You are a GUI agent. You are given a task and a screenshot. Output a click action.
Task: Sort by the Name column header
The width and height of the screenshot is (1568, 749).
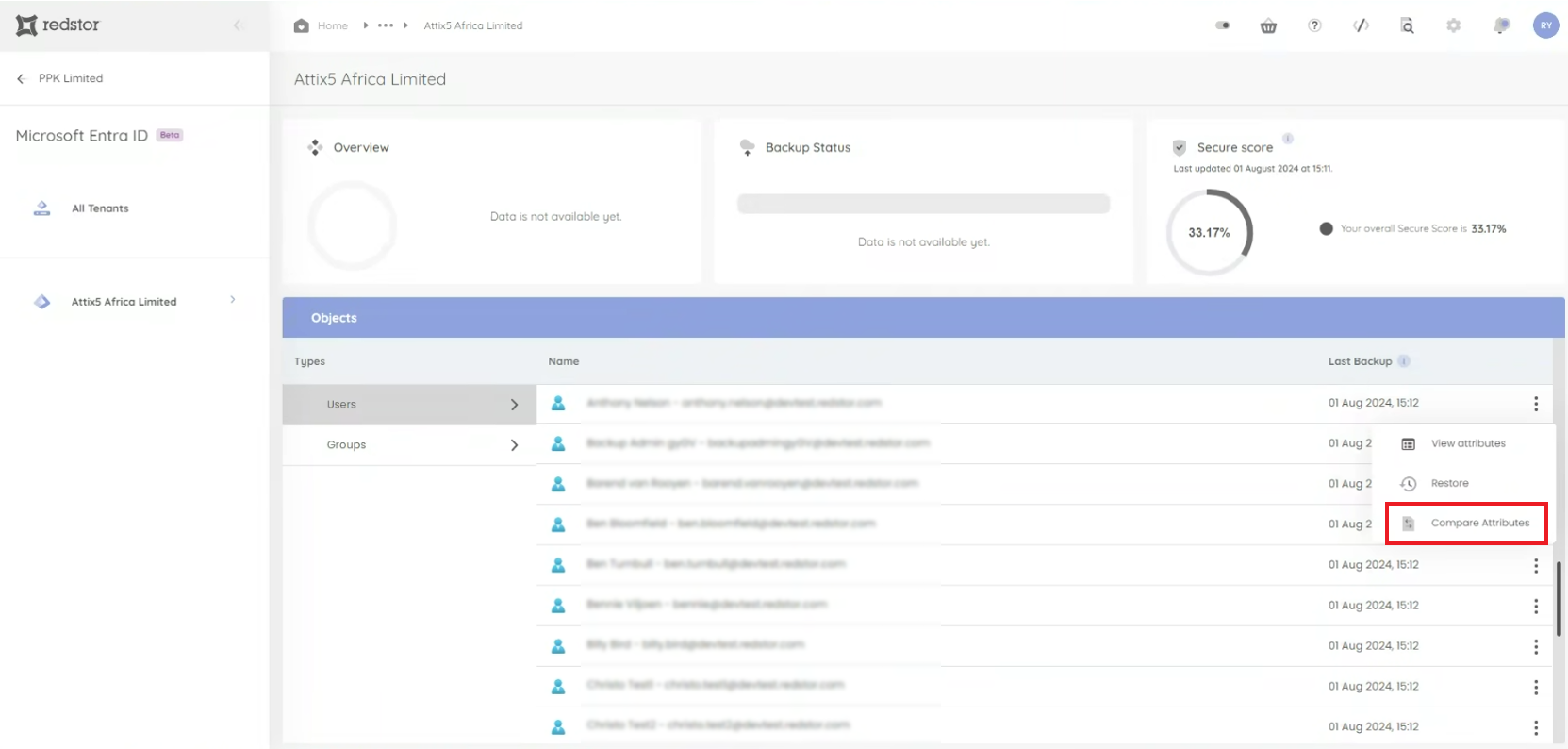coord(564,361)
